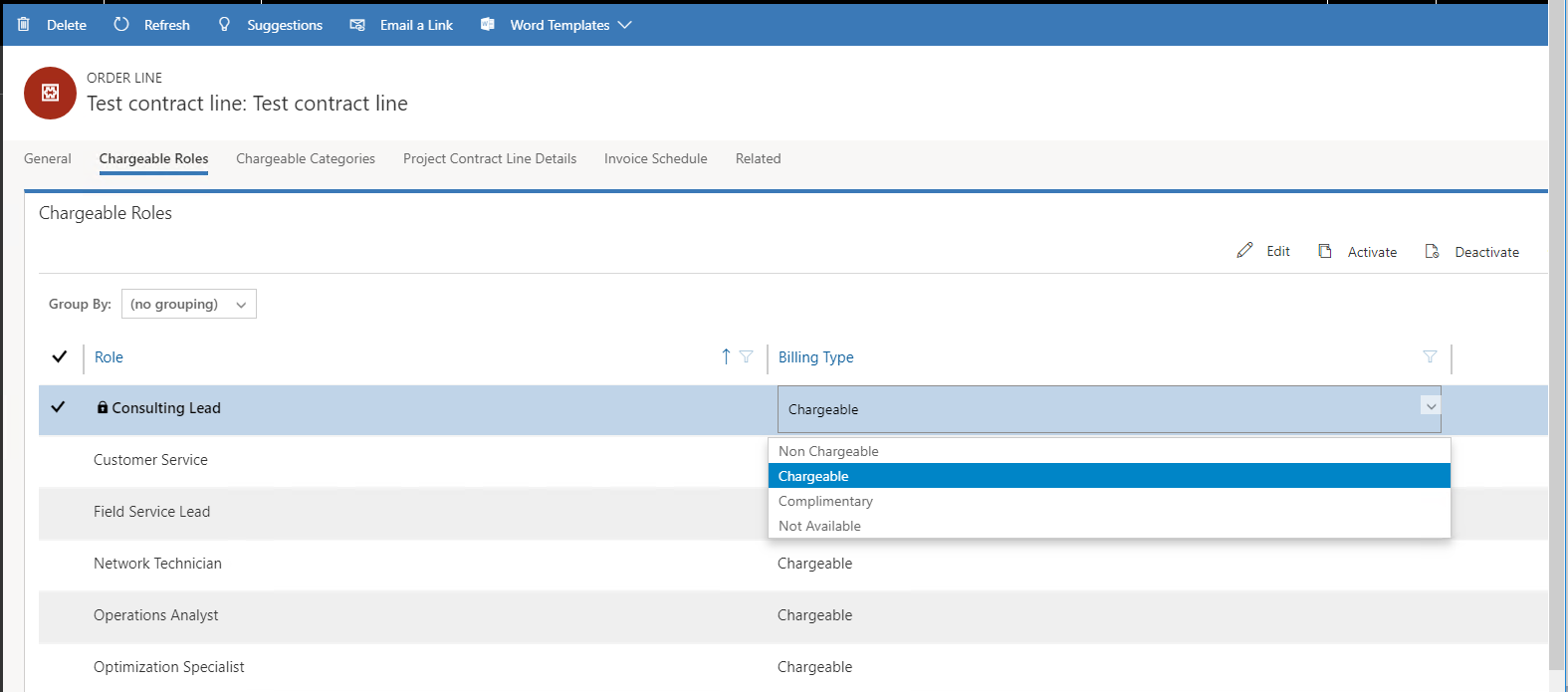Click the Email a Link envelope icon
Viewport: 1568px width, 692px height.
[x=357, y=25]
